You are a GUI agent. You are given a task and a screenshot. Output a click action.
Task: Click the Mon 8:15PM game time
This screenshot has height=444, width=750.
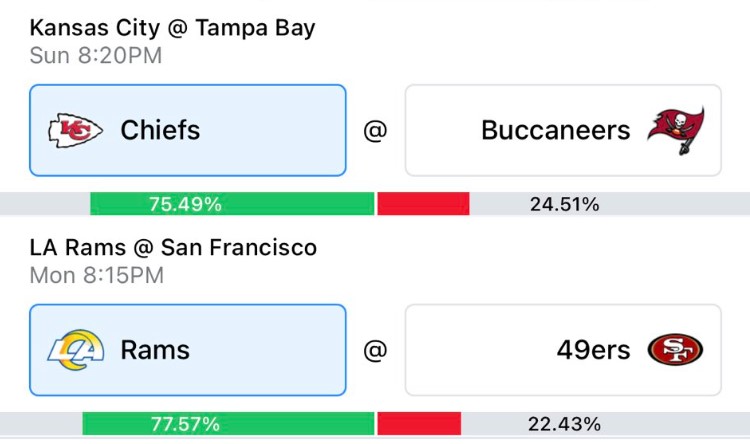pyautogui.click(x=97, y=276)
